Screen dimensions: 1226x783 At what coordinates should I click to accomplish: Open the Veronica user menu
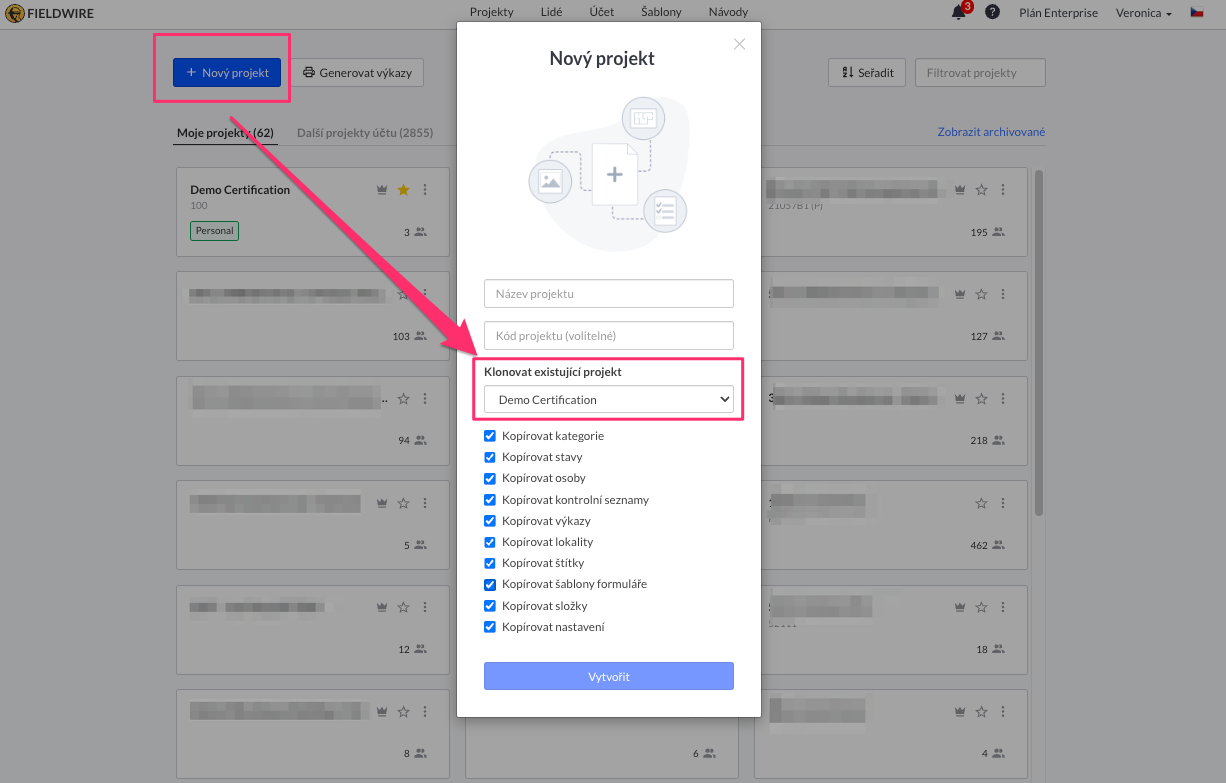pos(1144,13)
